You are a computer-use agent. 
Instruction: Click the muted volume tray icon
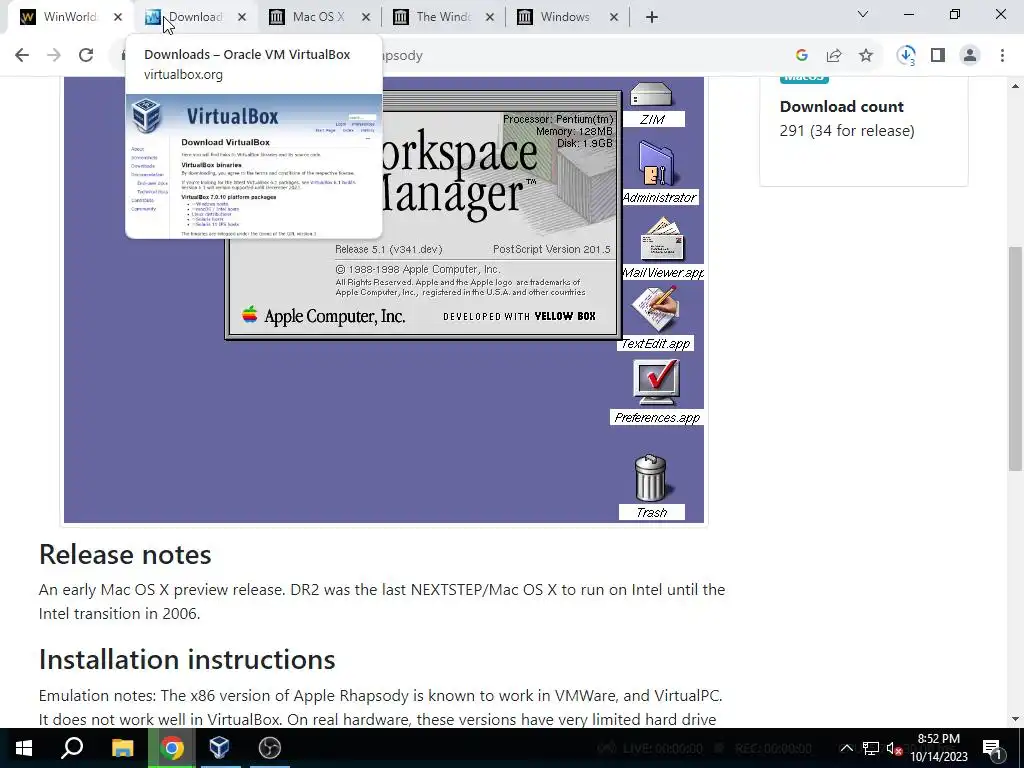(x=893, y=748)
